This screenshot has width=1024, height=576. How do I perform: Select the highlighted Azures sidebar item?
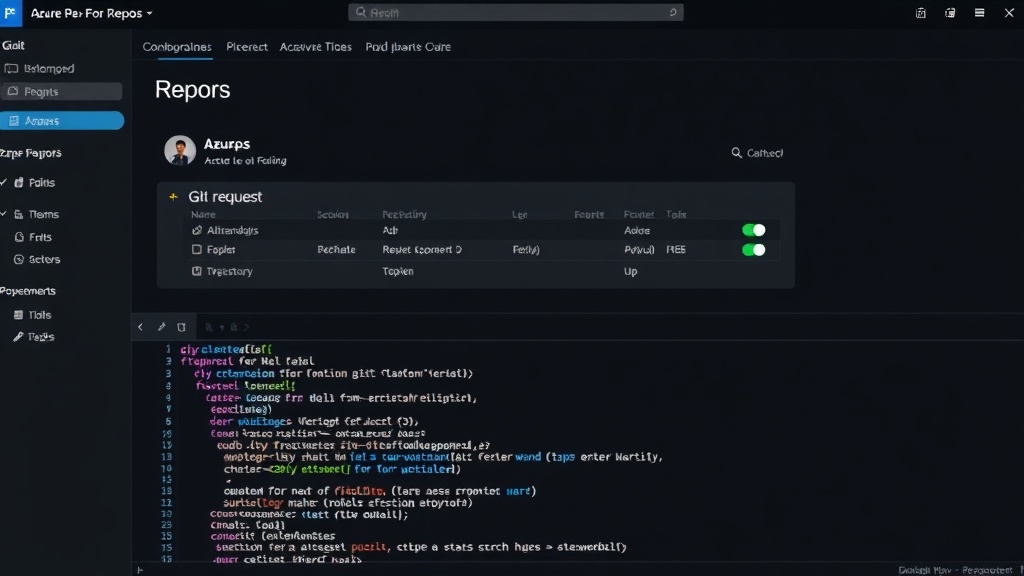tap(62, 121)
